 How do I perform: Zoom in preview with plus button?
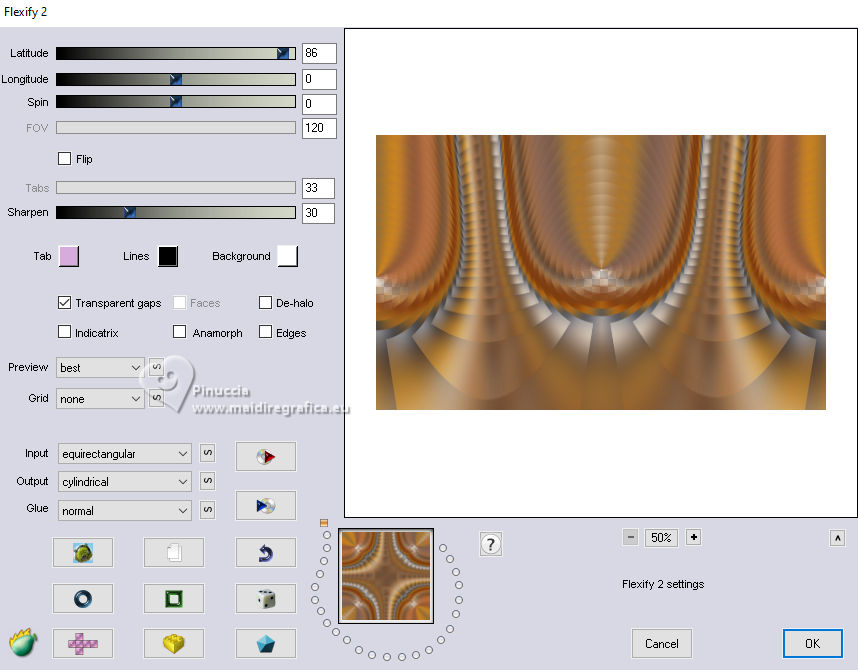click(x=694, y=538)
